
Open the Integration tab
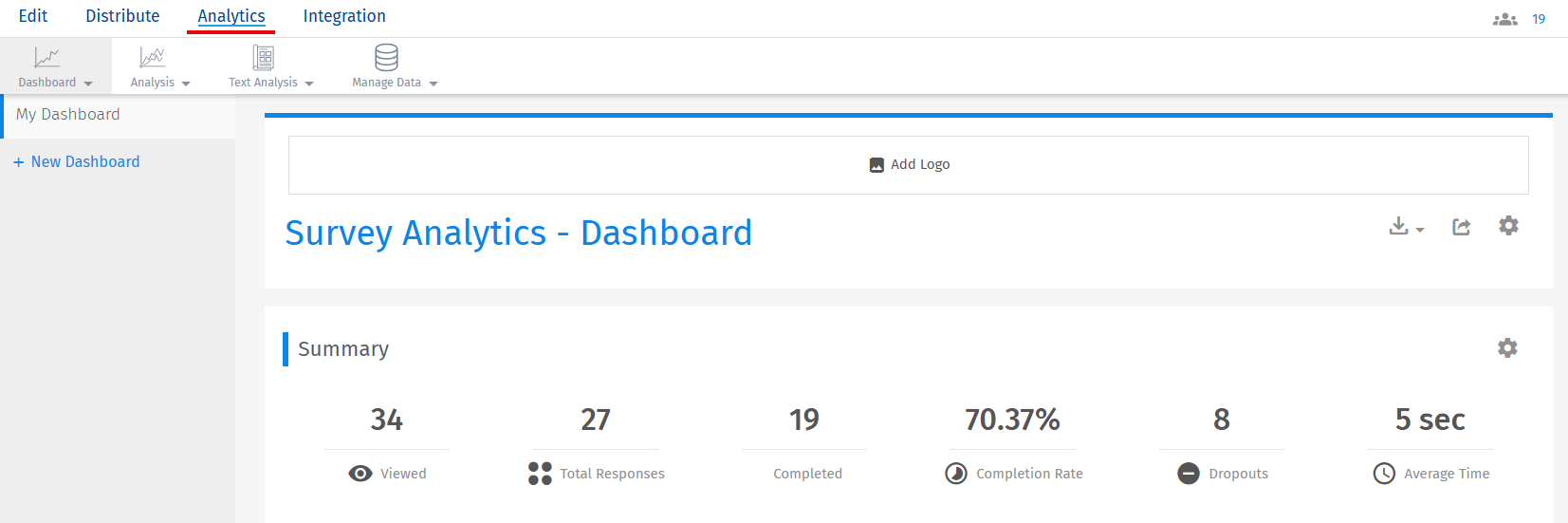tap(344, 16)
